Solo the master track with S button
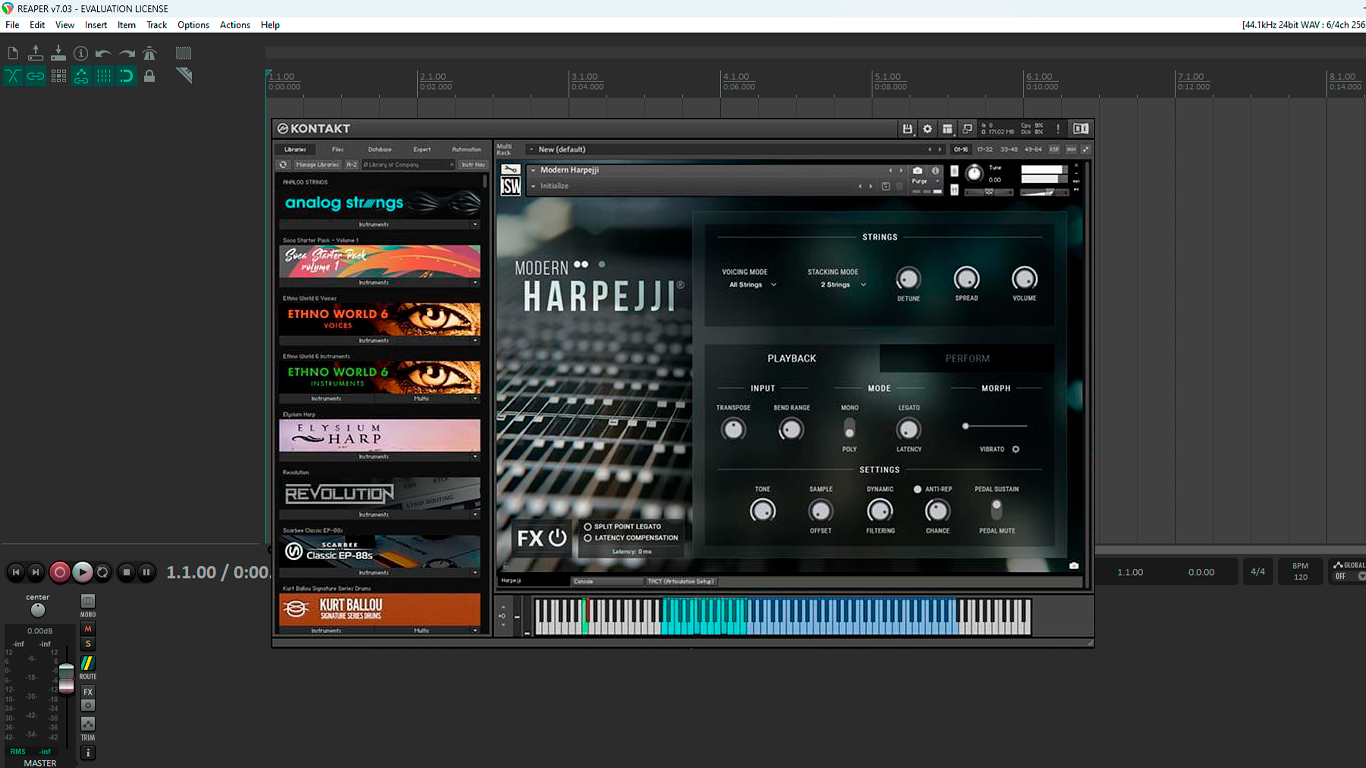Viewport: 1366px width, 768px height. (88, 644)
